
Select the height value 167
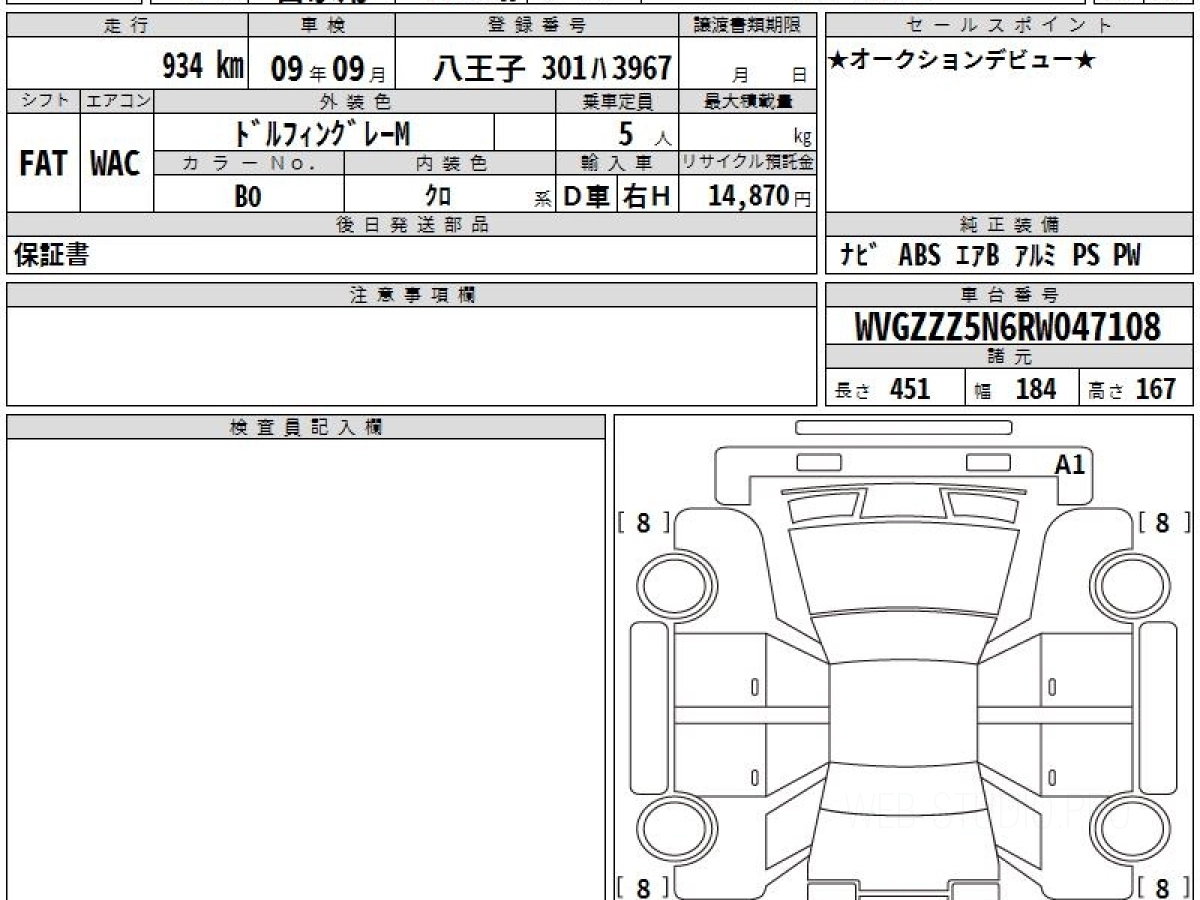click(x=1155, y=389)
